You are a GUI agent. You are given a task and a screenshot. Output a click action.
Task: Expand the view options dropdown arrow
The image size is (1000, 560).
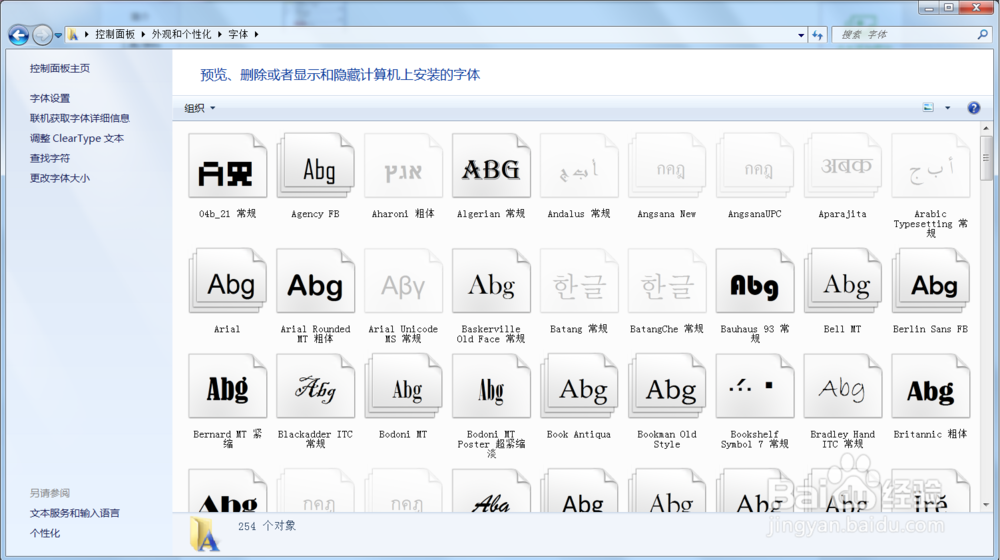click(948, 108)
